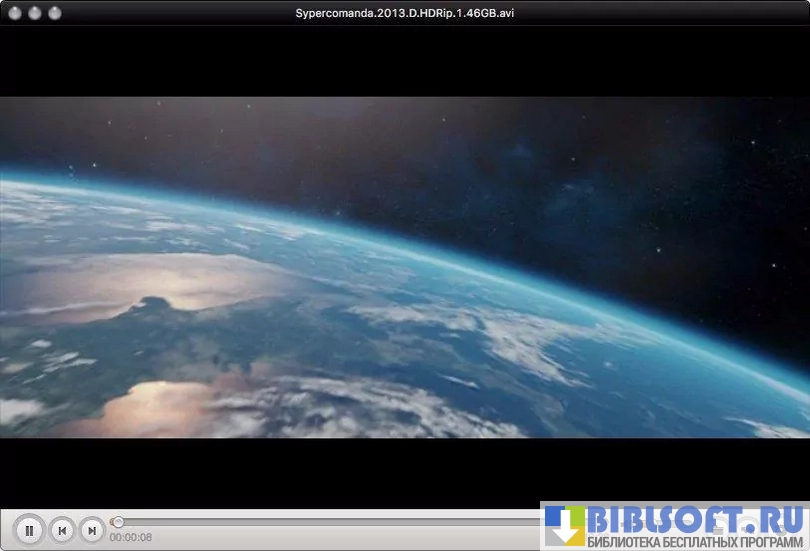This screenshot has width=810, height=551.
Task: Skip to the next track
Action: [92, 530]
